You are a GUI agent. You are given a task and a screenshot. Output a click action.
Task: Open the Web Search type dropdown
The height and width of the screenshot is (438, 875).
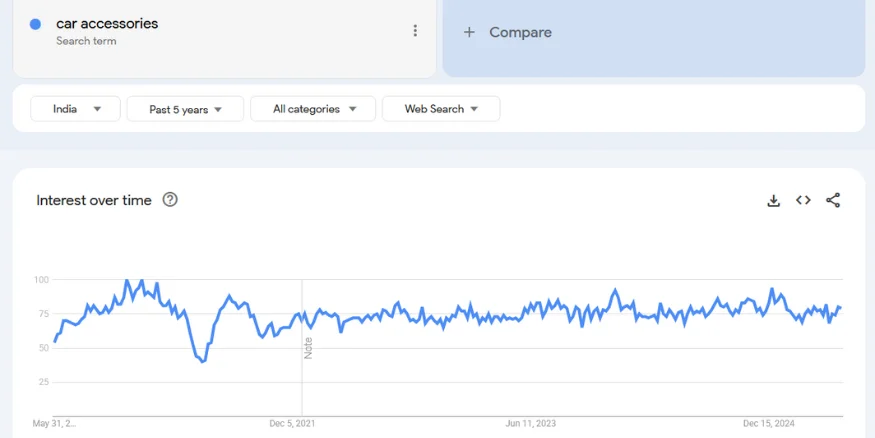click(441, 109)
